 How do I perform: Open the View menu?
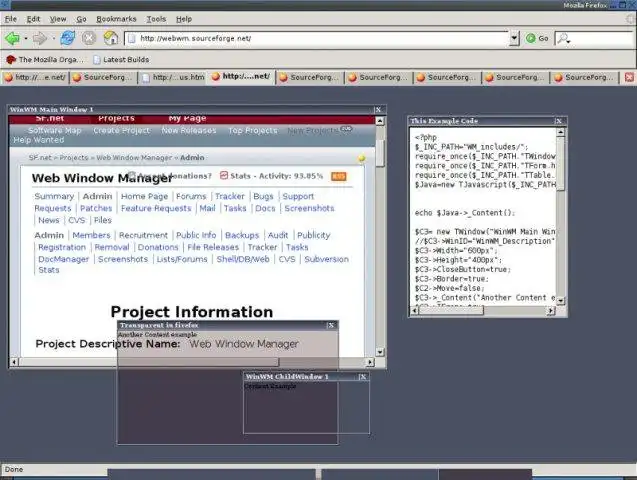(58, 19)
